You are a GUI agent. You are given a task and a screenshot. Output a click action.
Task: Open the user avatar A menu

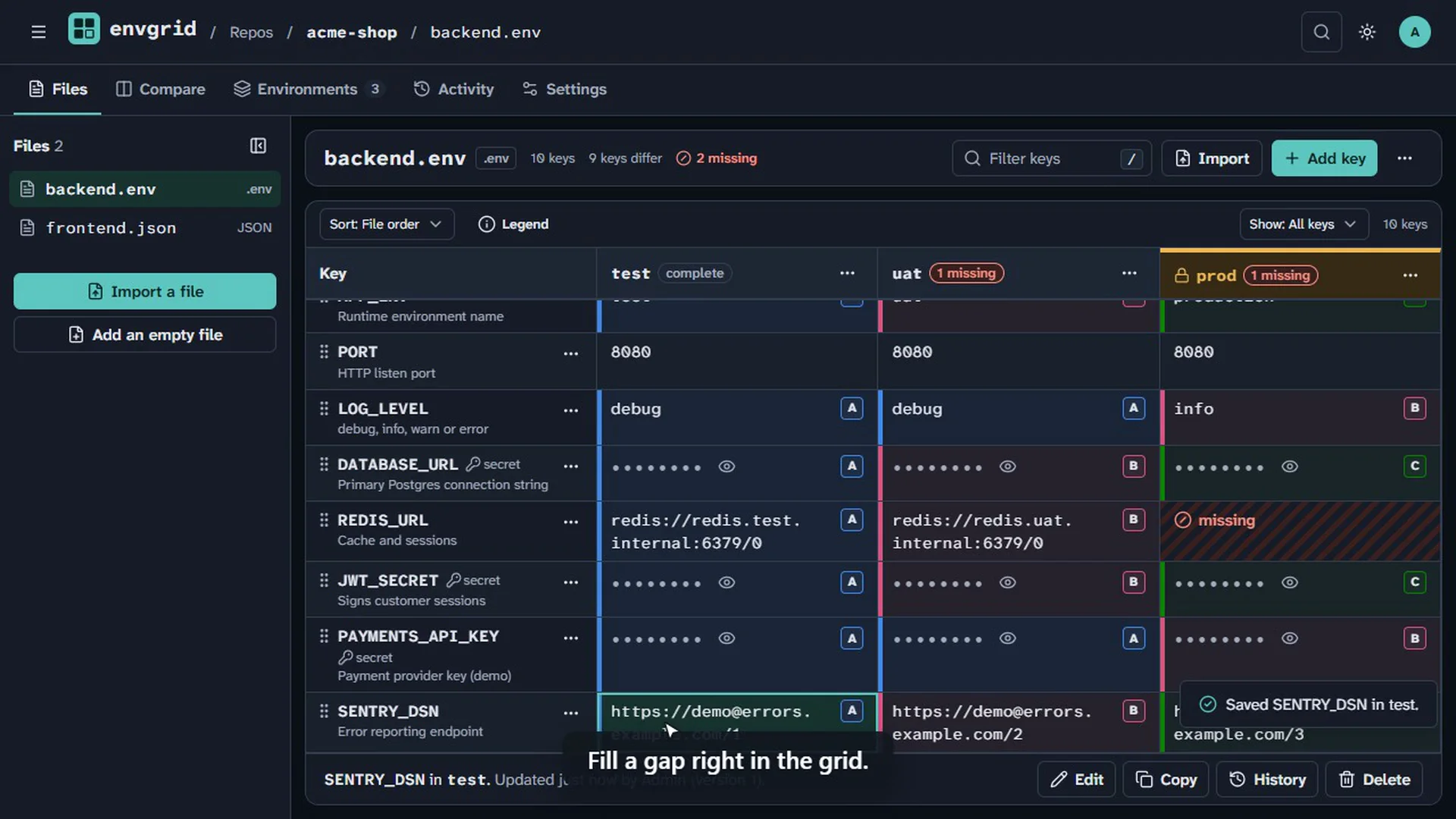(1414, 32)
